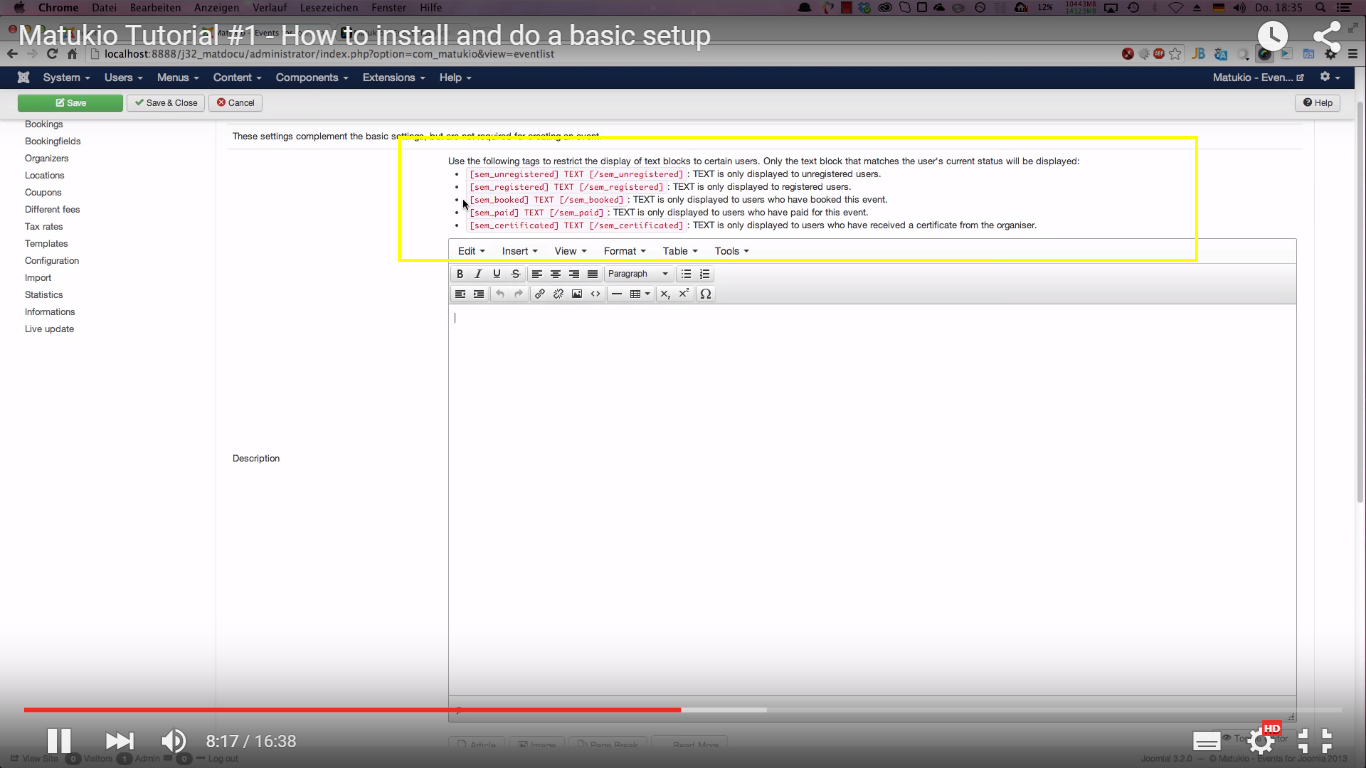
Task: Seek on the red video progress bar
Action: click(353, 710)
